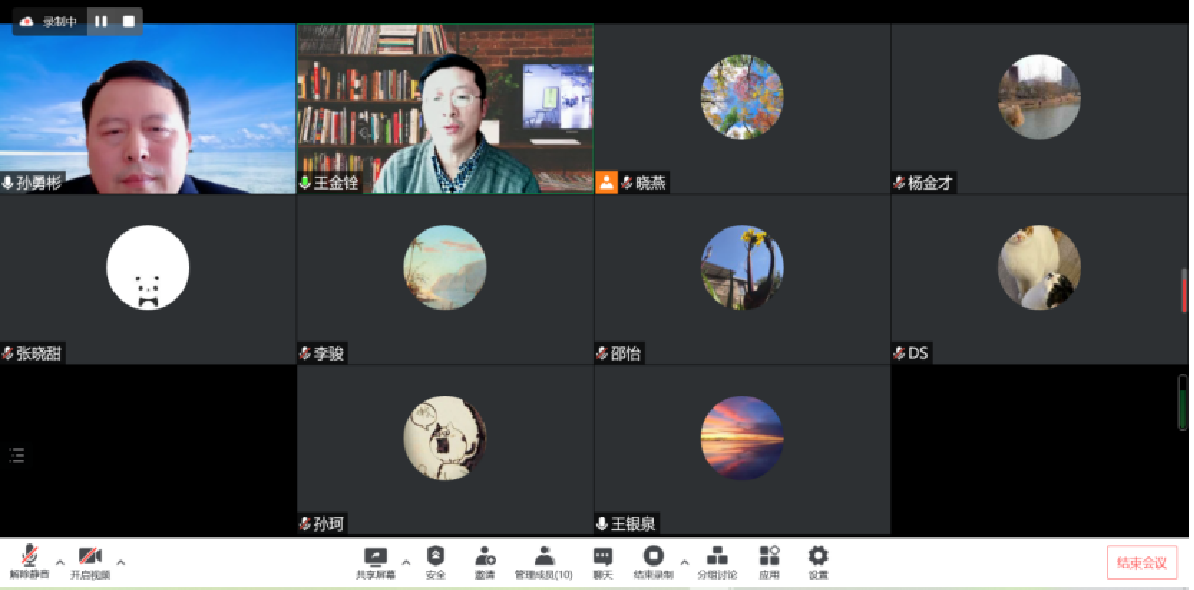Screen dimensions: 1194x590
Task: Click the 录制中 recording status label
Action: point(59,21)
